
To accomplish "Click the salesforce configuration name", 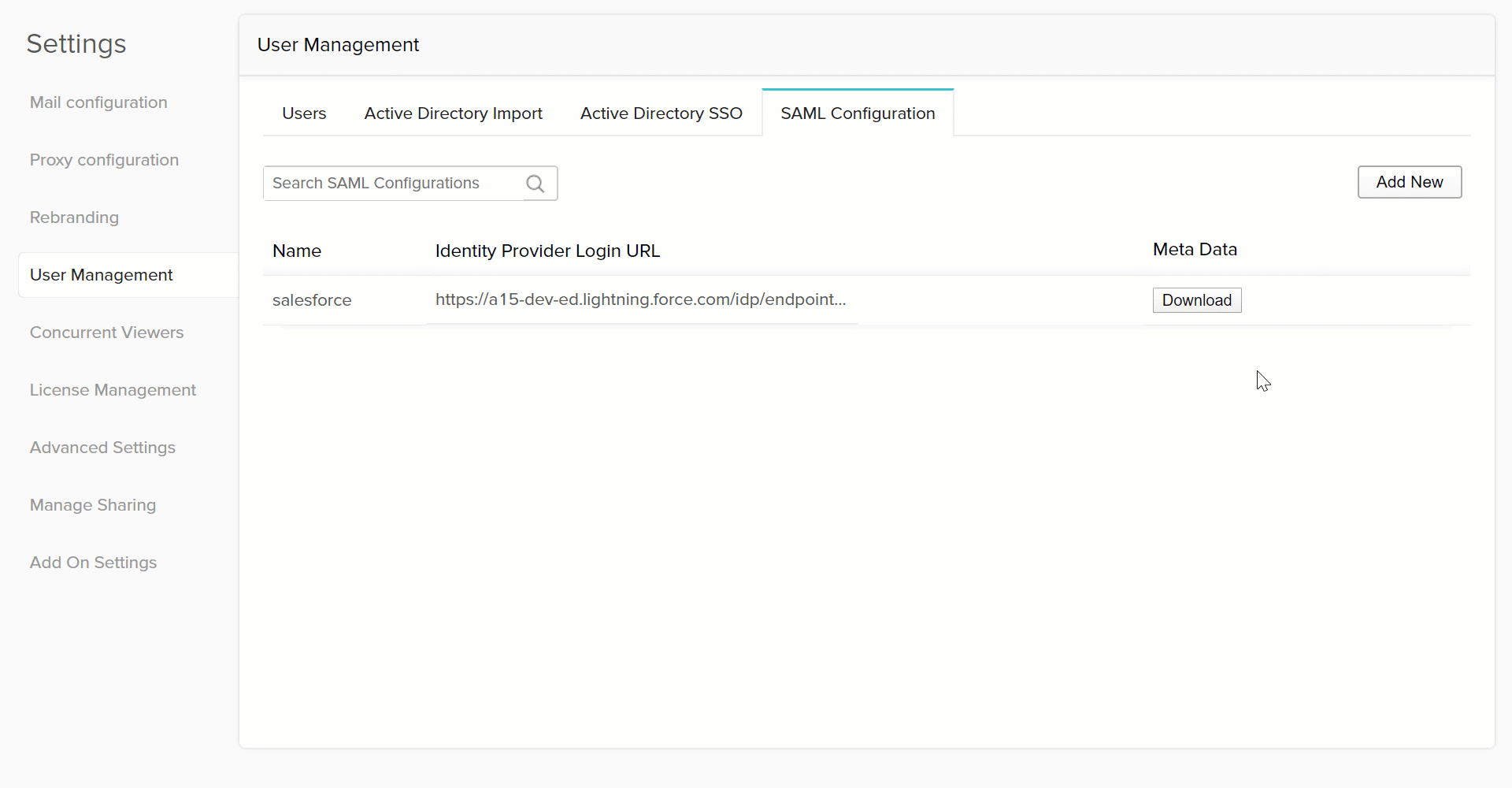I will click(312, 300).
